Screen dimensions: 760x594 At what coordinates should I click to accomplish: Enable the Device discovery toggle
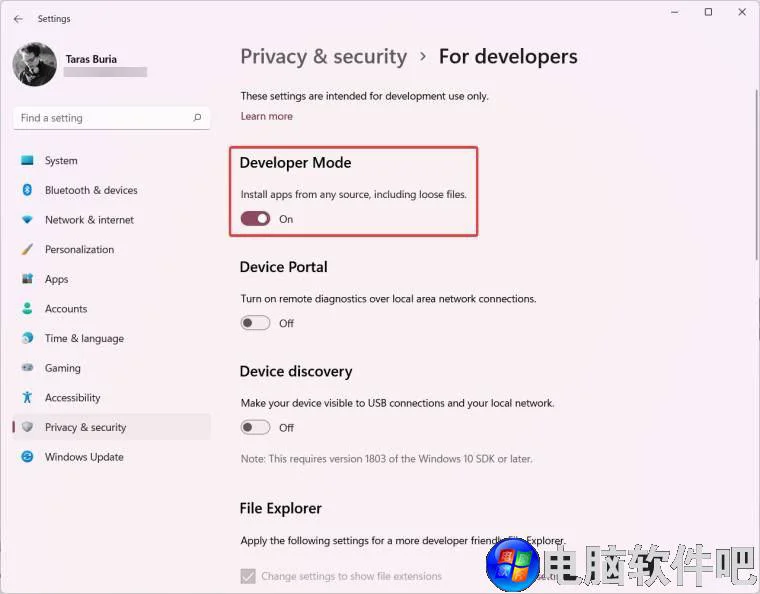(x=255, y=427)
